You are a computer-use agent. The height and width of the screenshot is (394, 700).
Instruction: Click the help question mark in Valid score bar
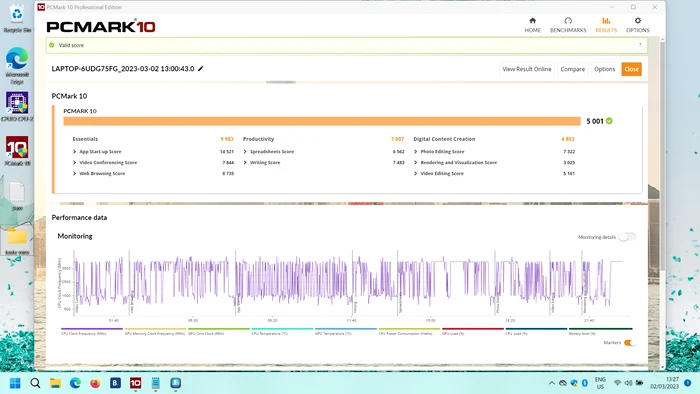pos(640,45)
